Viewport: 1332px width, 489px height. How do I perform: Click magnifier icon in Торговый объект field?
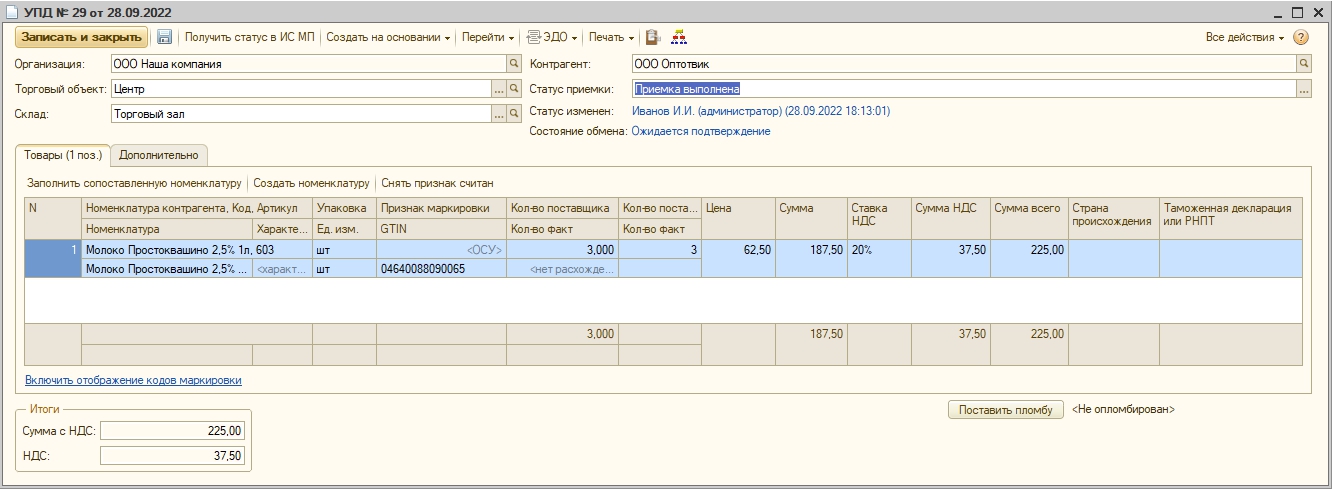pyautogui.click(x=514, y=89)
